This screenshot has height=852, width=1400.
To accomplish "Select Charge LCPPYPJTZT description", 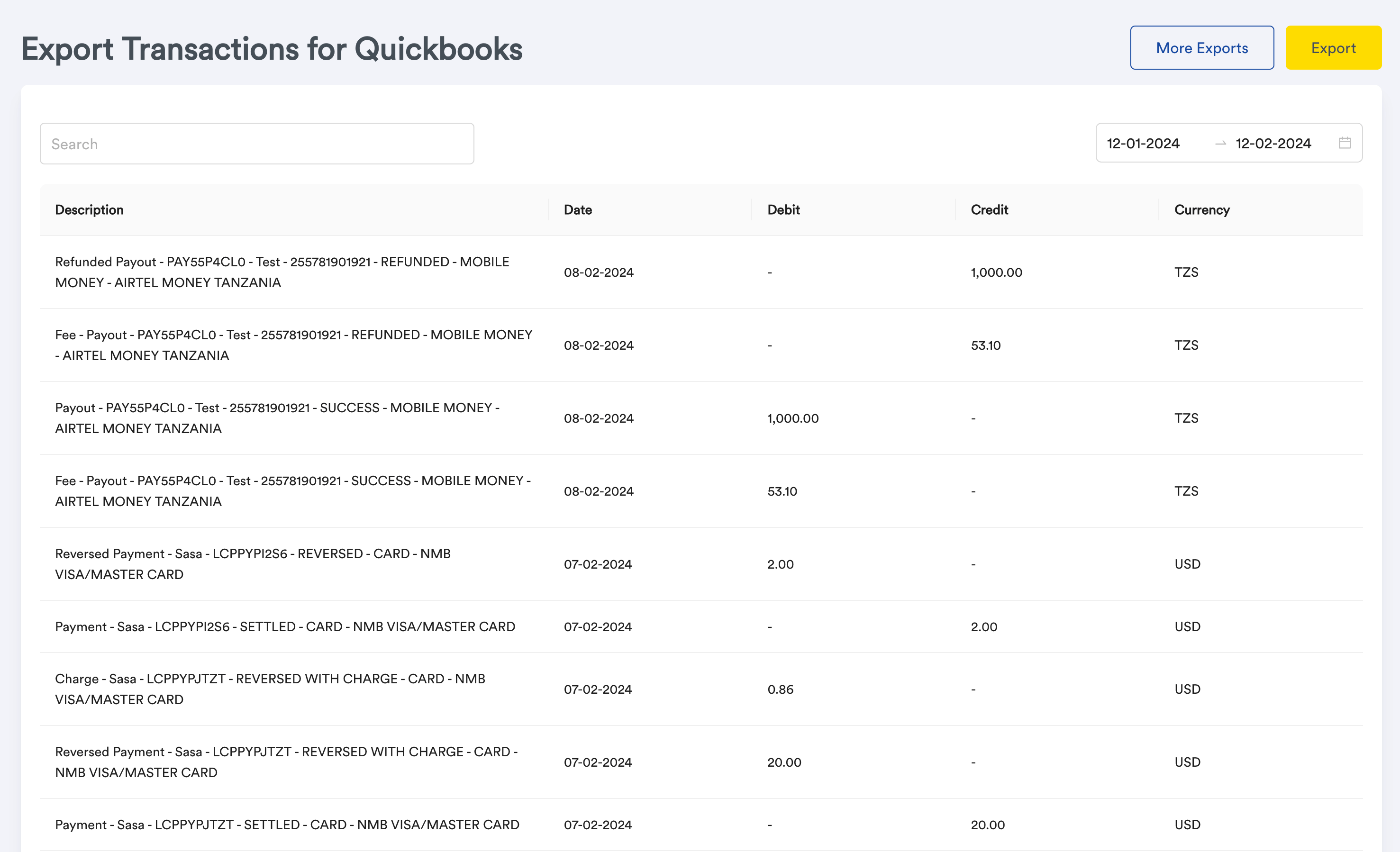I will coord(271,689).
